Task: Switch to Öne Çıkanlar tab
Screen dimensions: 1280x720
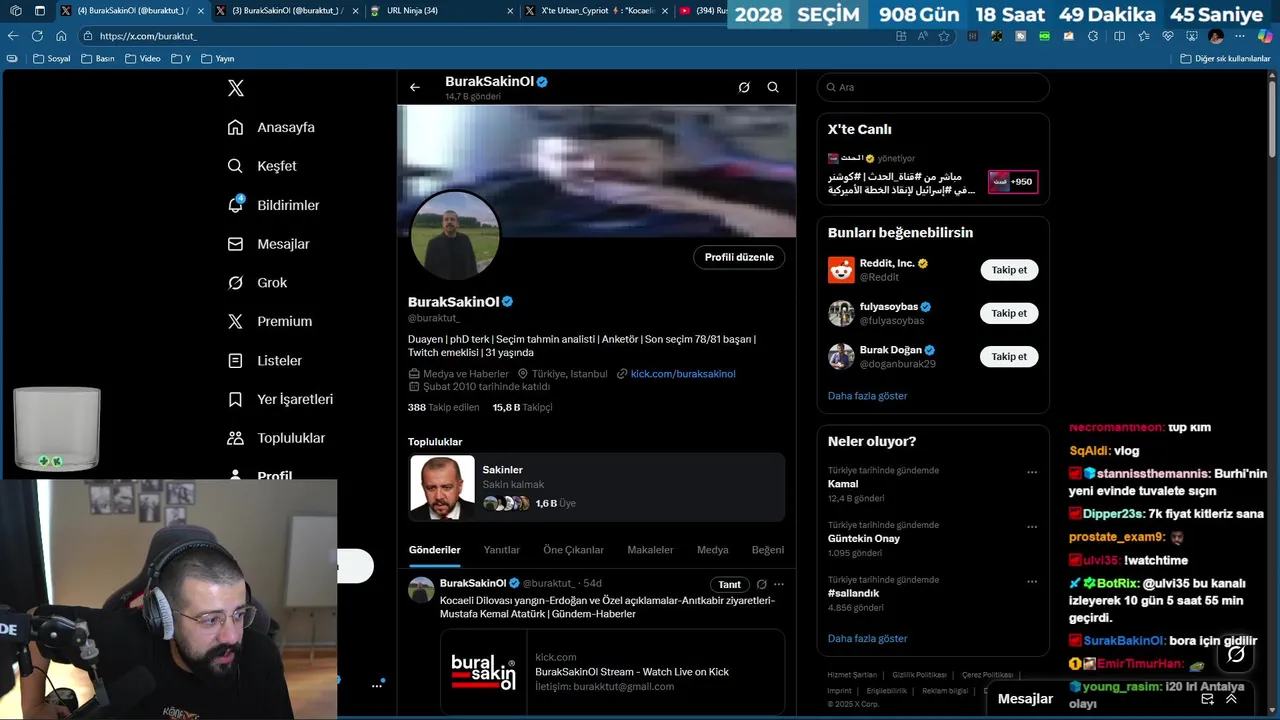Action: click(573, 550)
